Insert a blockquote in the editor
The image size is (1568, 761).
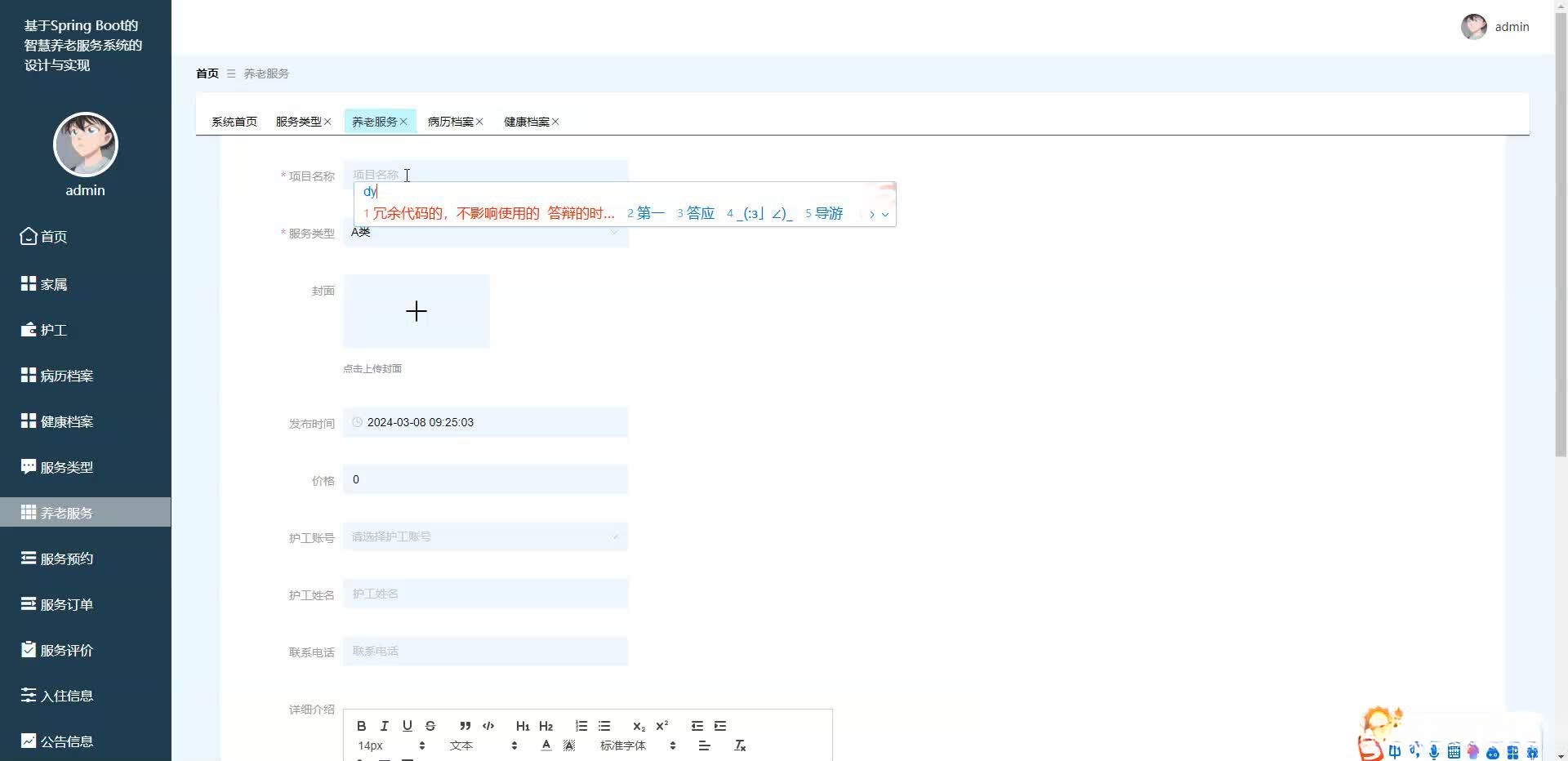click(x=465, y=726)
